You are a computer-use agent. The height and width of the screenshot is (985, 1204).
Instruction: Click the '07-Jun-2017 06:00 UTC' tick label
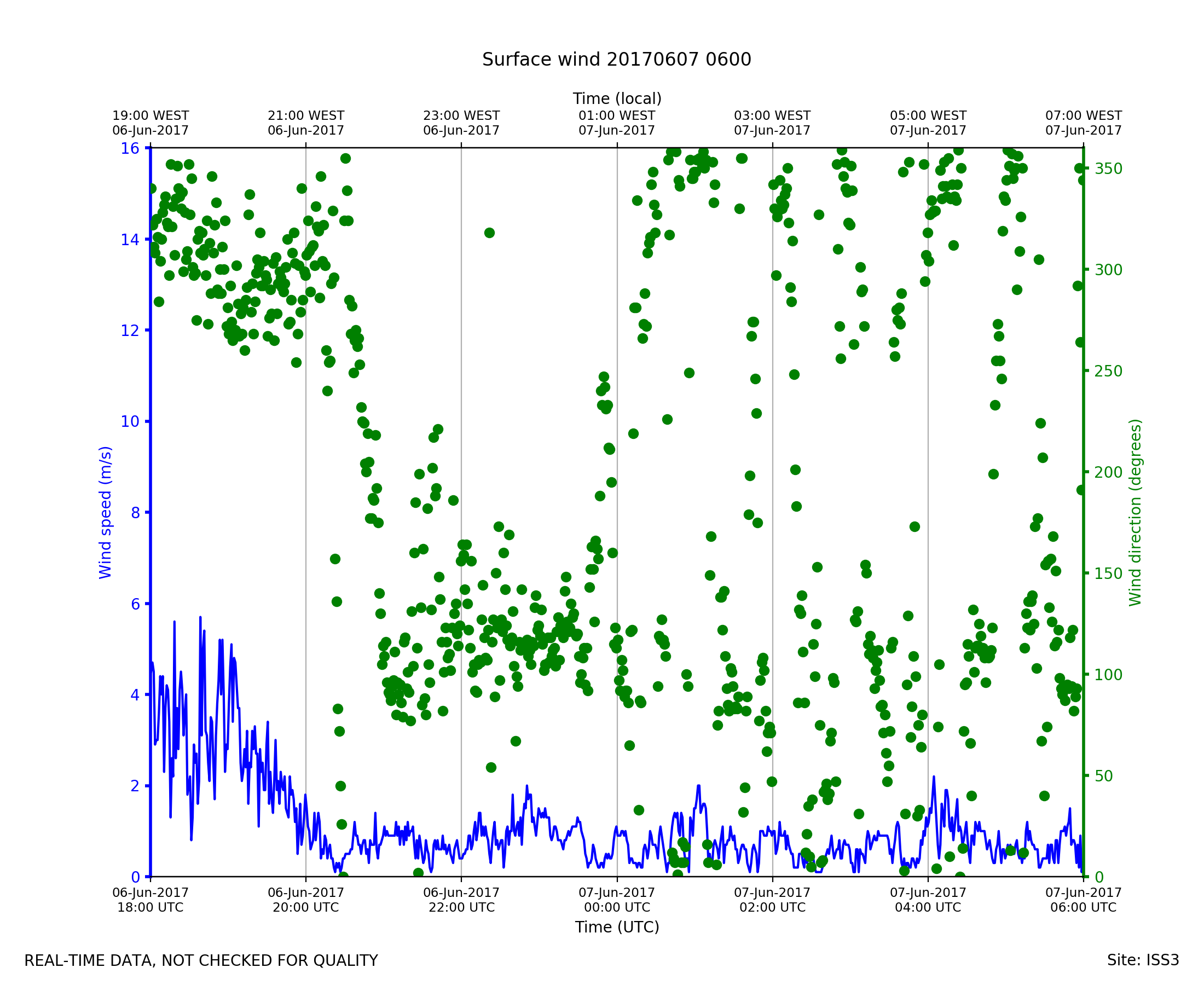[1083, 900]
